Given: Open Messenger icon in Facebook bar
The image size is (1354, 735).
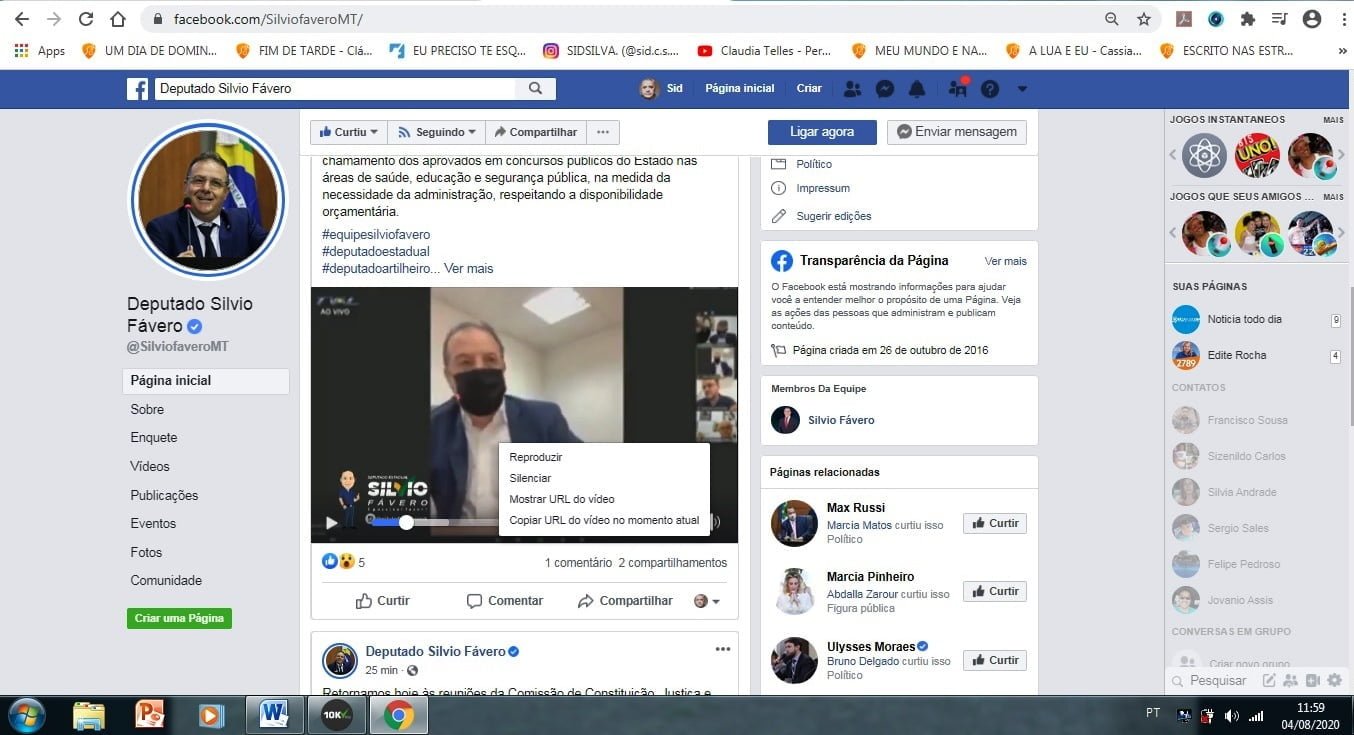Looking at the screenshot, I should (x=885, y=89).
